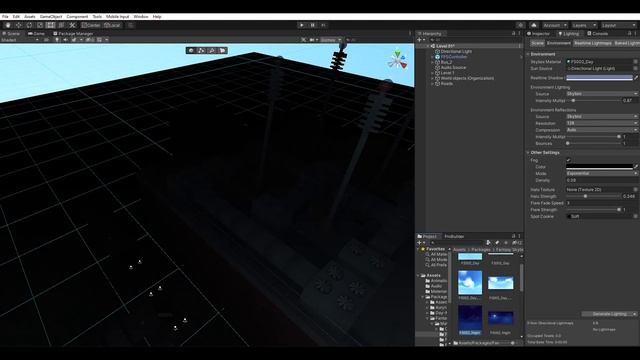Toggle the Fog checkbox

point(569,160)
